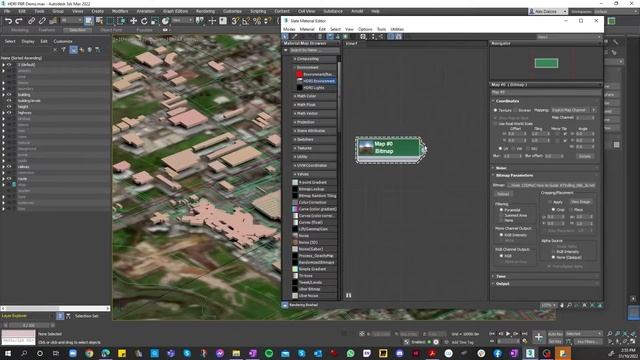This screenshot has width=640, height=360.
Task: Toggle Percent Snap in the main toolbar
Action: click(257, 21)
